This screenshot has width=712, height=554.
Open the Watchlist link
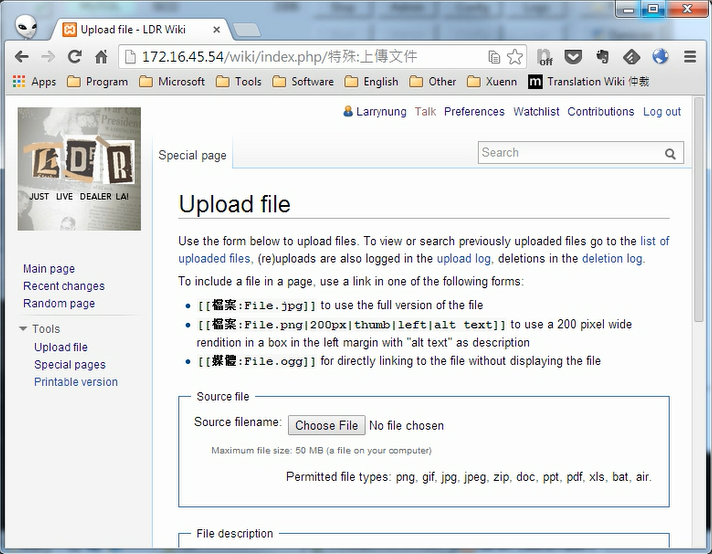[536, 112]
